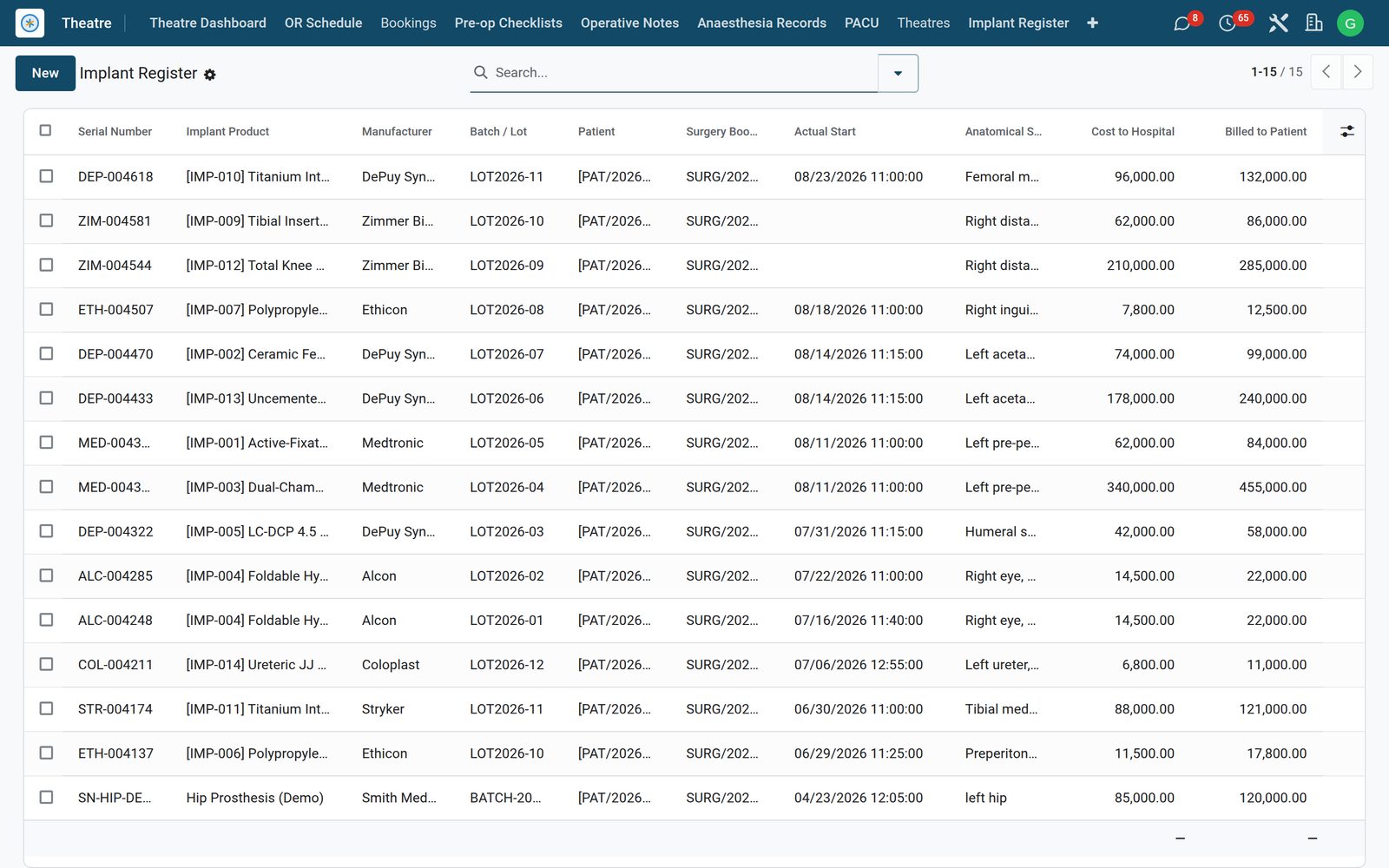The height and width of the screenshot is (868, 1389).
Task: Tick the checkbox for ALC-004285
Action: tap(46, 575)
